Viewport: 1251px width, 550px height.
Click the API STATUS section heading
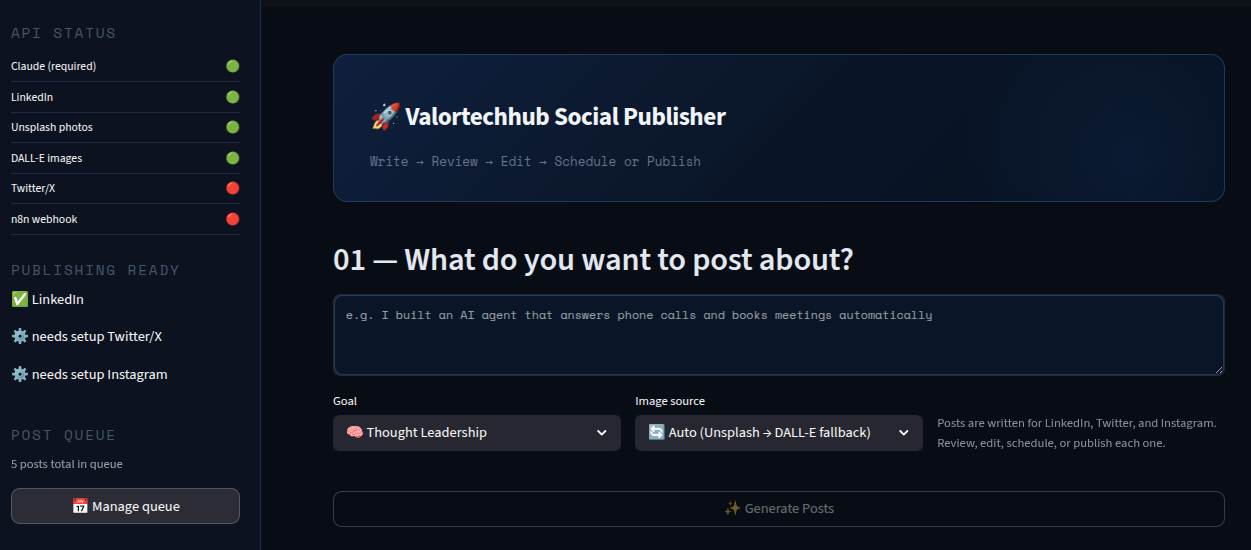(63, 33)
